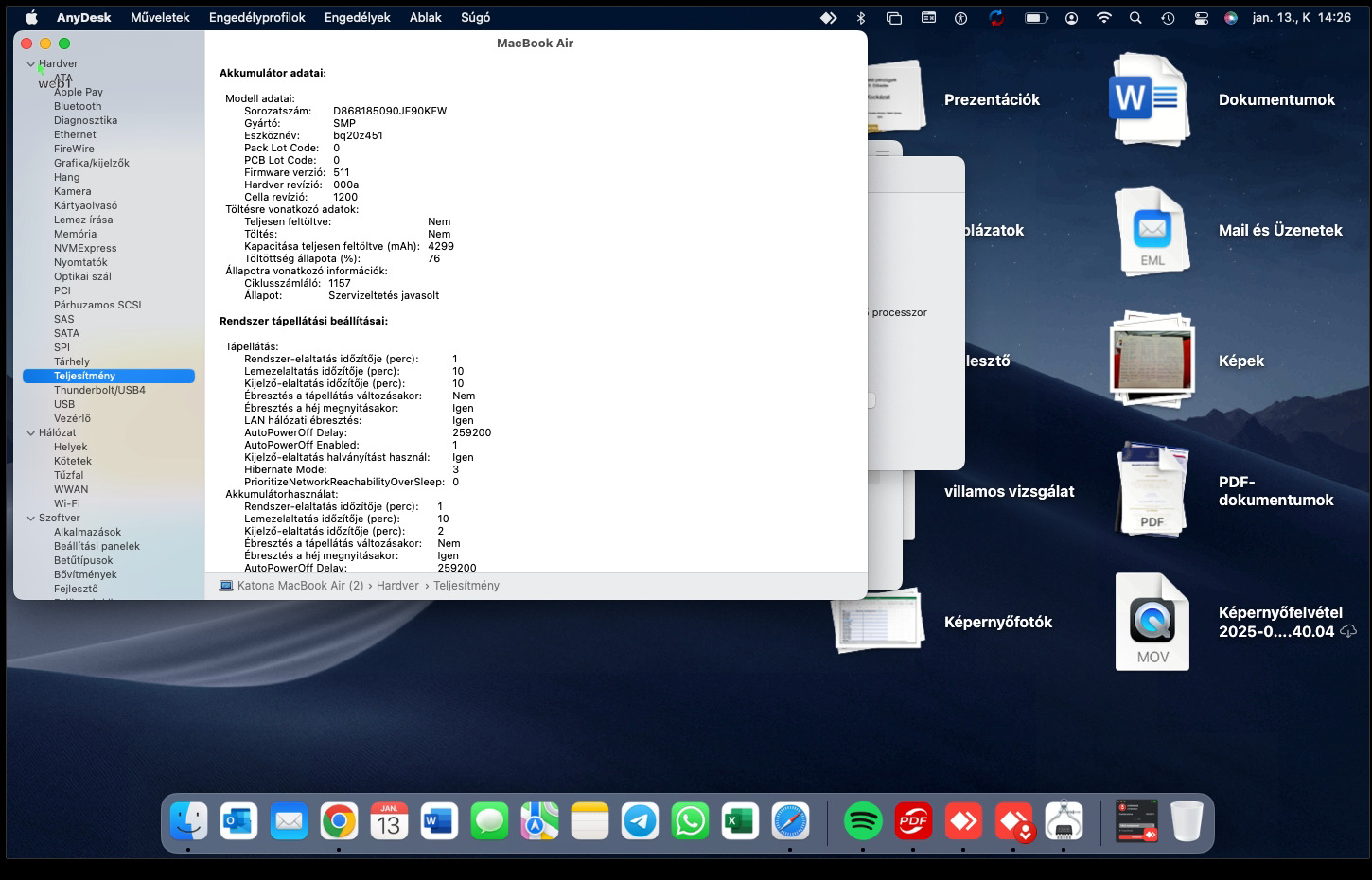Click Teljesítmény in the bottom path bar
Image resolution: width=1372 pixels, height=880 pixels.
pyautogui.click(x=466, y=586)
